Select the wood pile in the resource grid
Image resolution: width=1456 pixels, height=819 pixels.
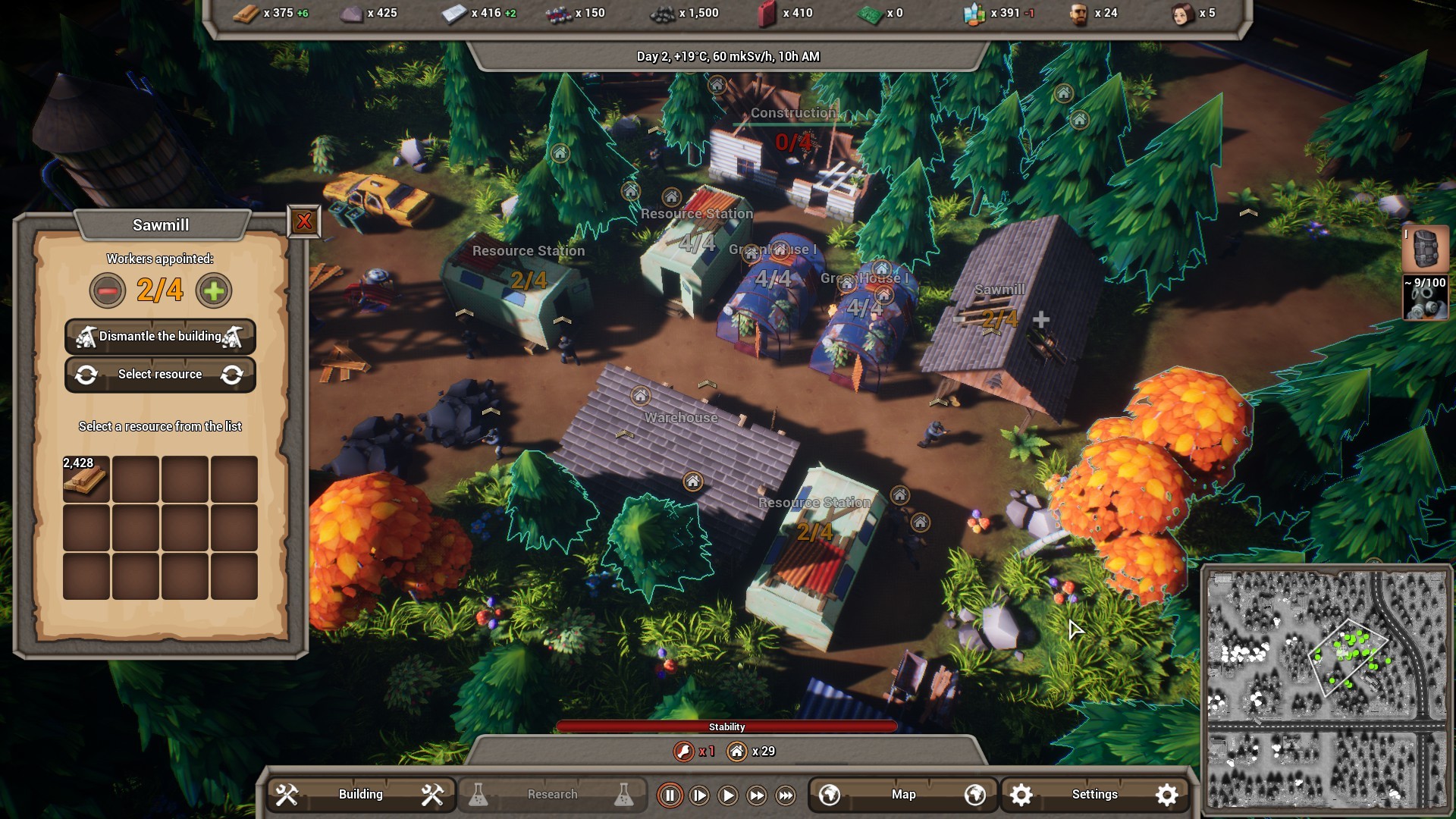[86, 479]
